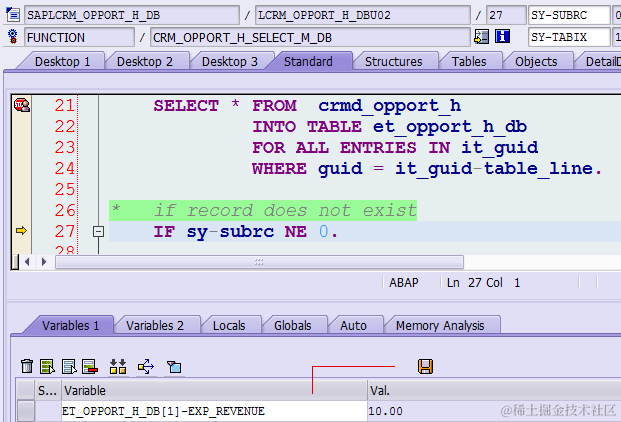The image size is (621, 422).
Task: Click the horizontal scrollbar thumb of editor
Action: (x=259, y=262)
